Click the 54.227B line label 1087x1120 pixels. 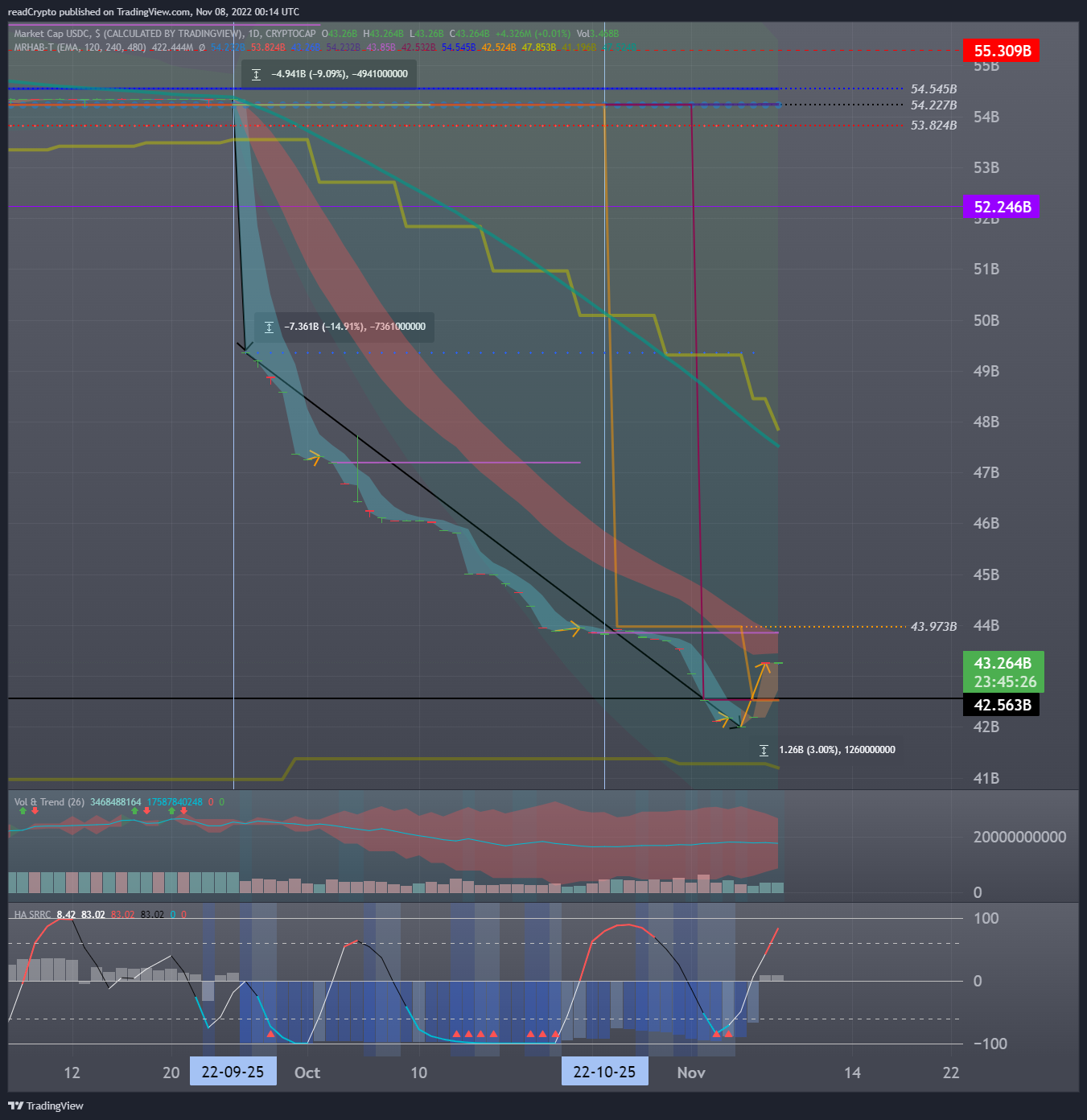coord(933,105)
